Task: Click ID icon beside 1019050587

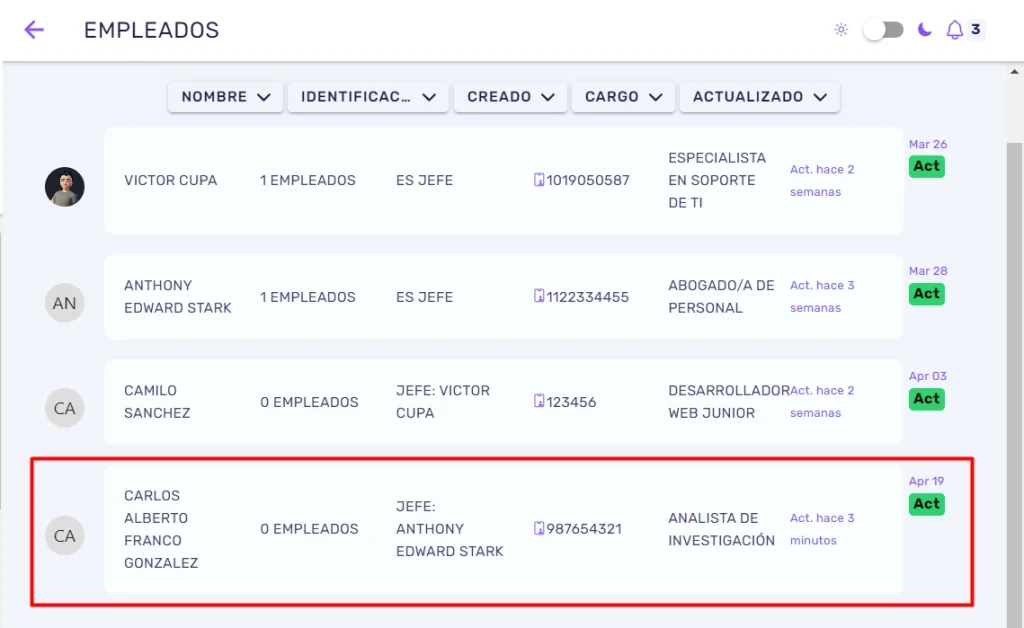Action: click(539, 180)
